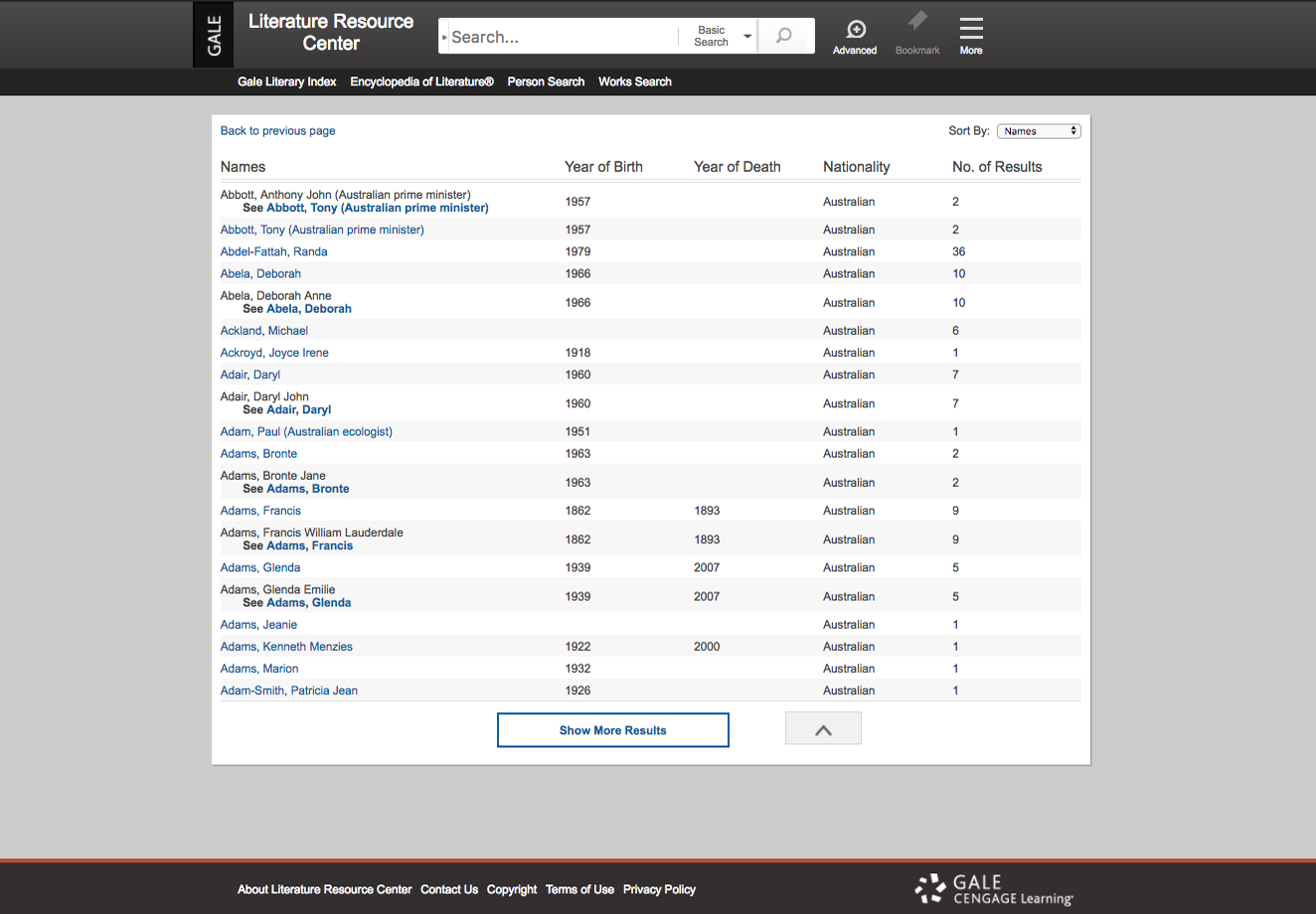Viewport: 1316px width, 914px height.
Task: Click birth year 1979 for Abdel-Fattah
Action: pos(577,251)
